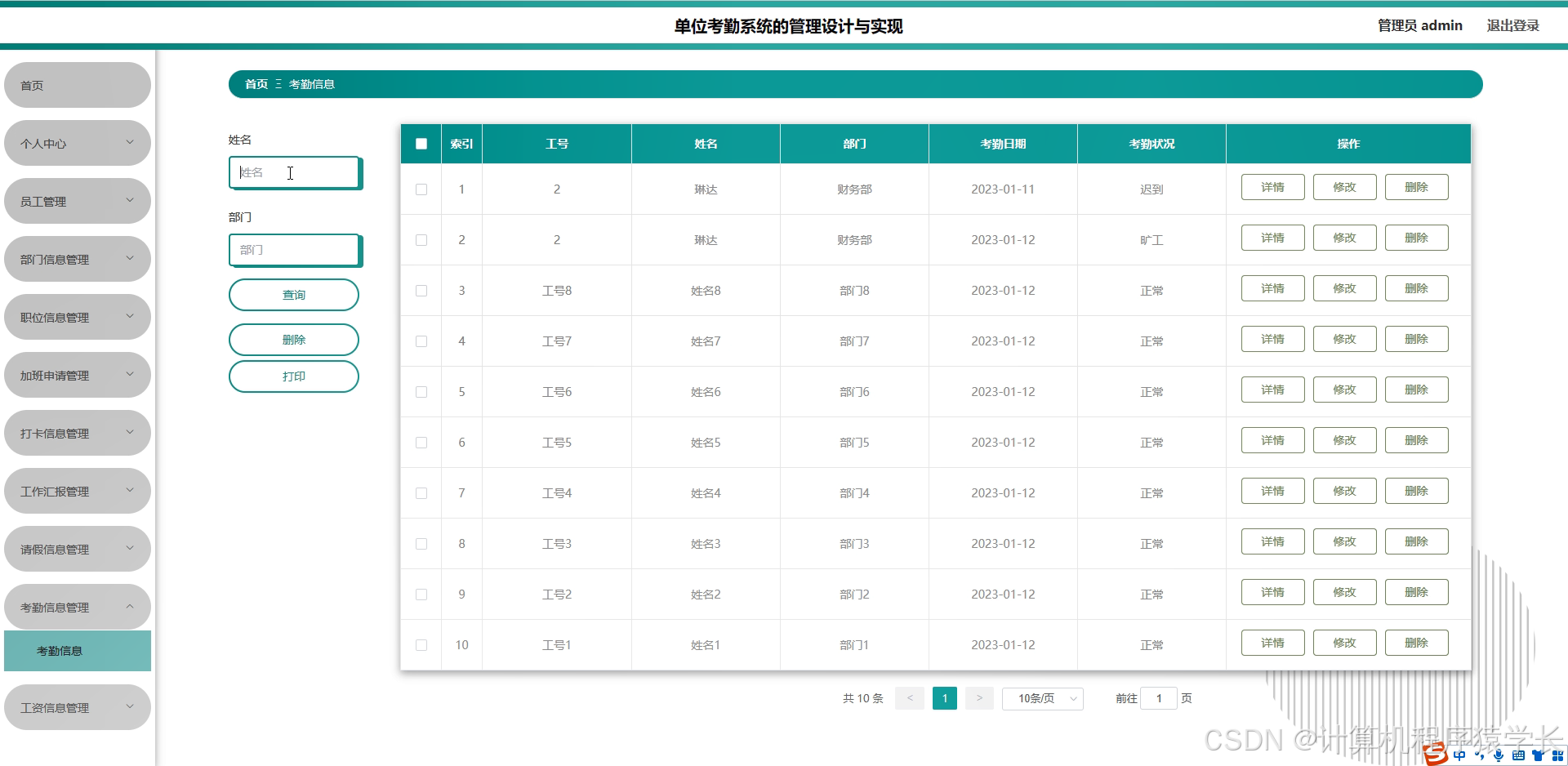Select checkbox of row 工号2
The image size is (1568, 766).
(421, 595)
